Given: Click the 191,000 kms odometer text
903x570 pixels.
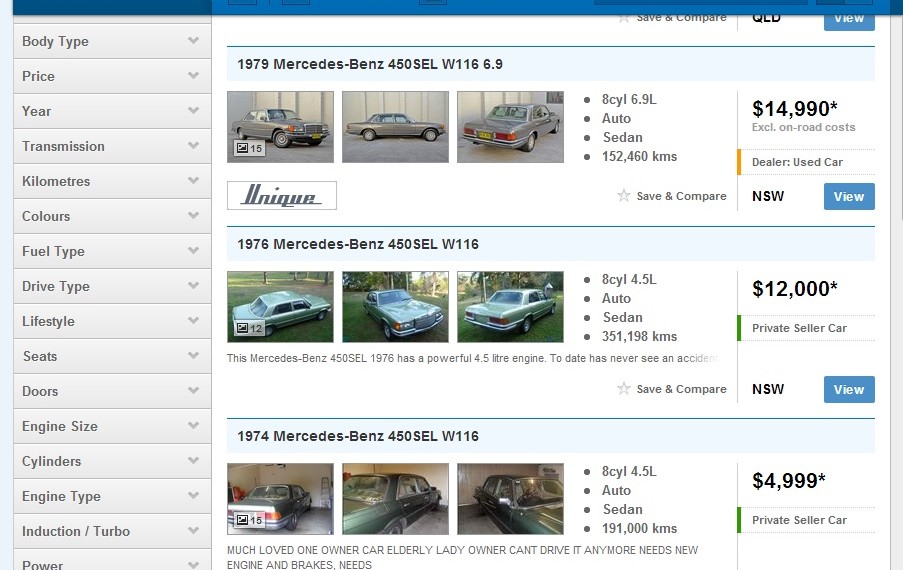Looking at the screenshot, I should pos(639,528).
